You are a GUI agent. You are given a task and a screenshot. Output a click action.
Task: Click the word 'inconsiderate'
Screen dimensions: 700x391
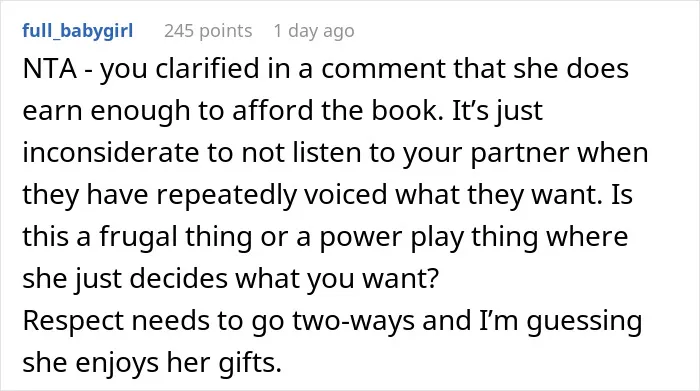click(110, 153)
